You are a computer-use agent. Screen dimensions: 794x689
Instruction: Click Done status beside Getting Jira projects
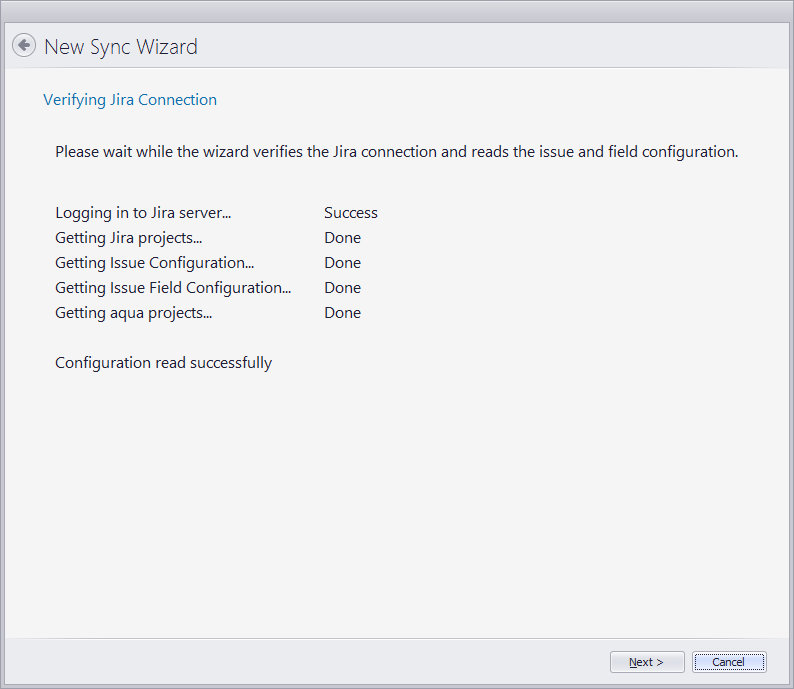[x=342, y=238]
